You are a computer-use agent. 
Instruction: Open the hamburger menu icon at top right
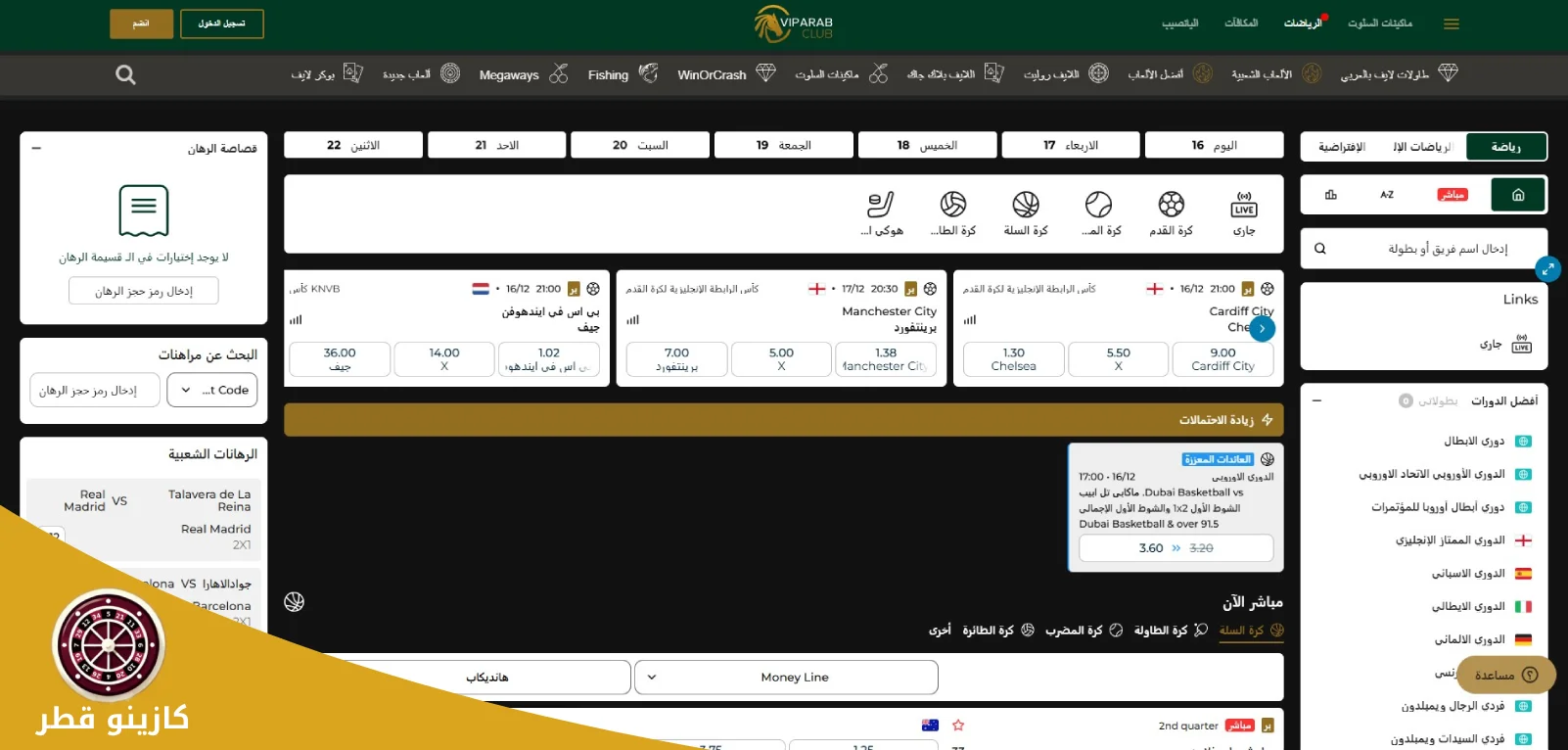pos(1452,23)
